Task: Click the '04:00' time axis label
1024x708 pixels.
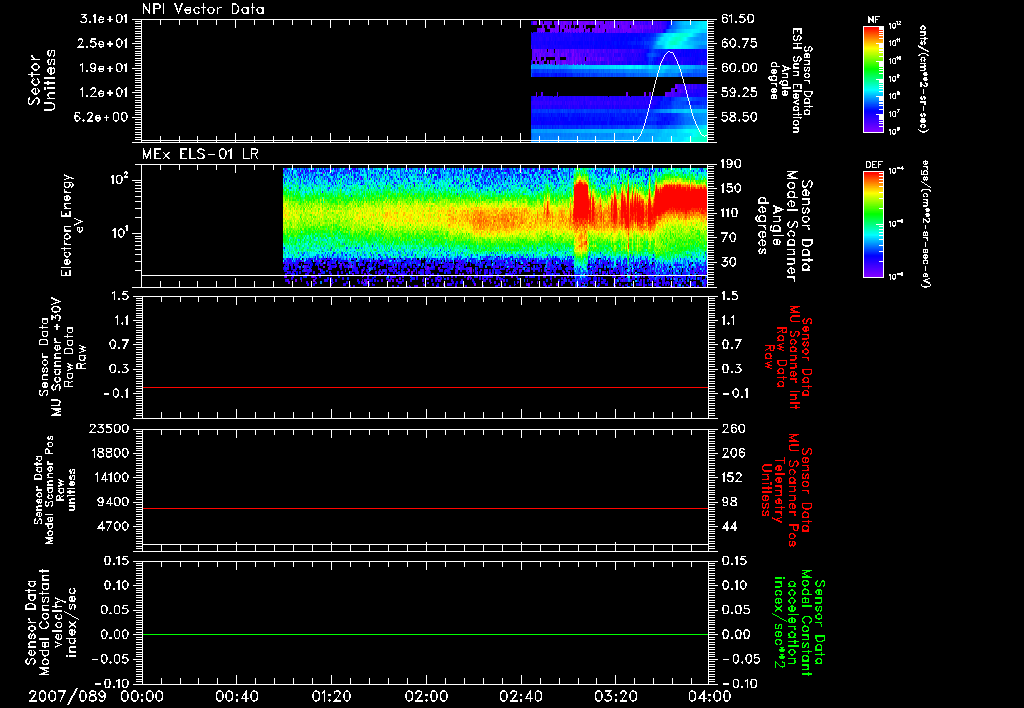Action: 709,696
